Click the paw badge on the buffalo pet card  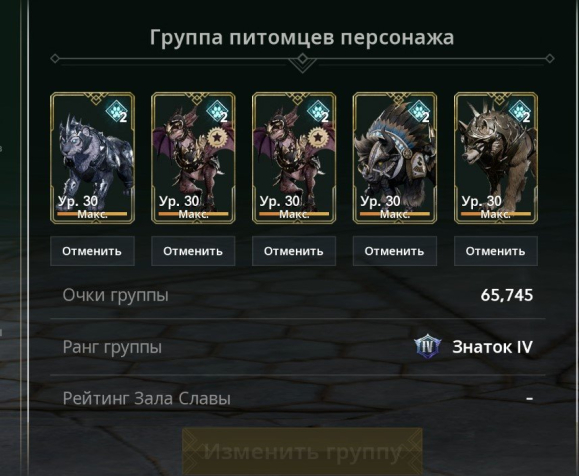coord(419,111)
